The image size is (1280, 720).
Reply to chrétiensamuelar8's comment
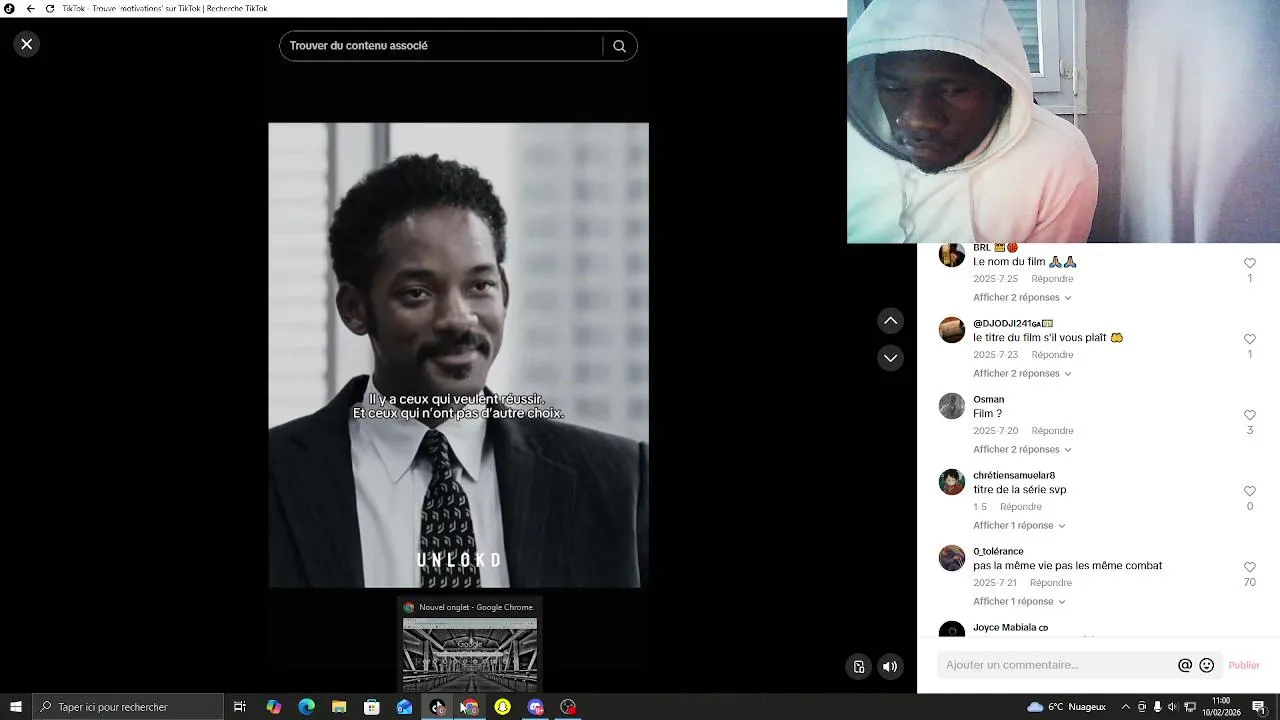(x=1021, y=507)
